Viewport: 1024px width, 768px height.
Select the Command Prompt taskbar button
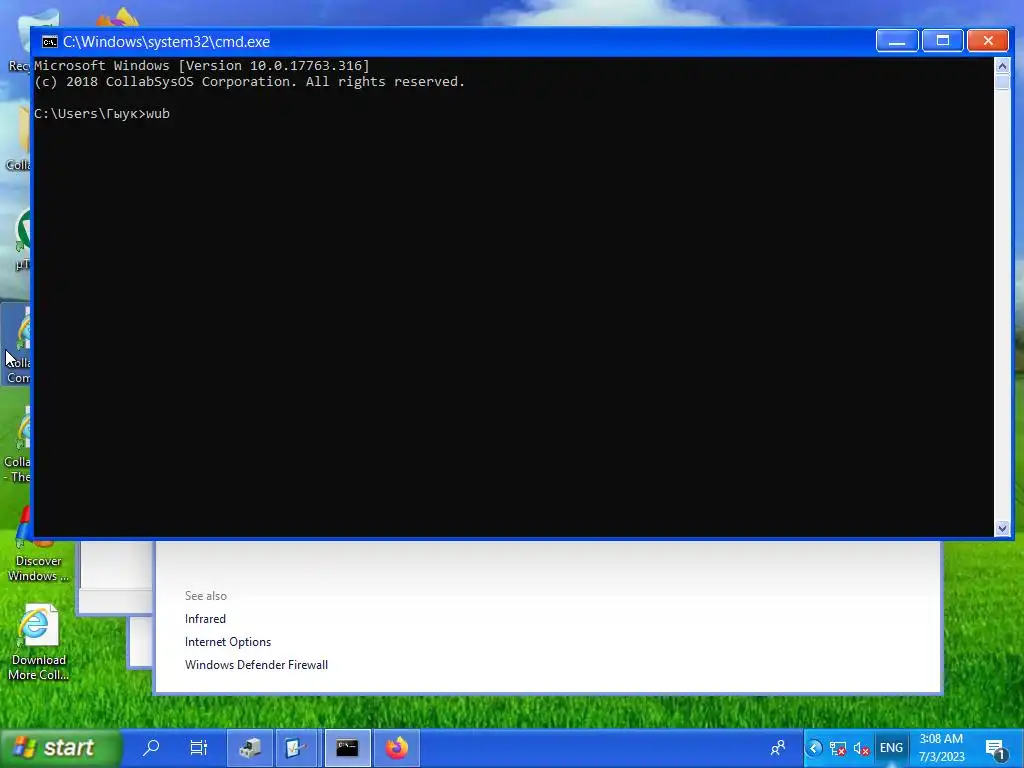tap(347, 748)
